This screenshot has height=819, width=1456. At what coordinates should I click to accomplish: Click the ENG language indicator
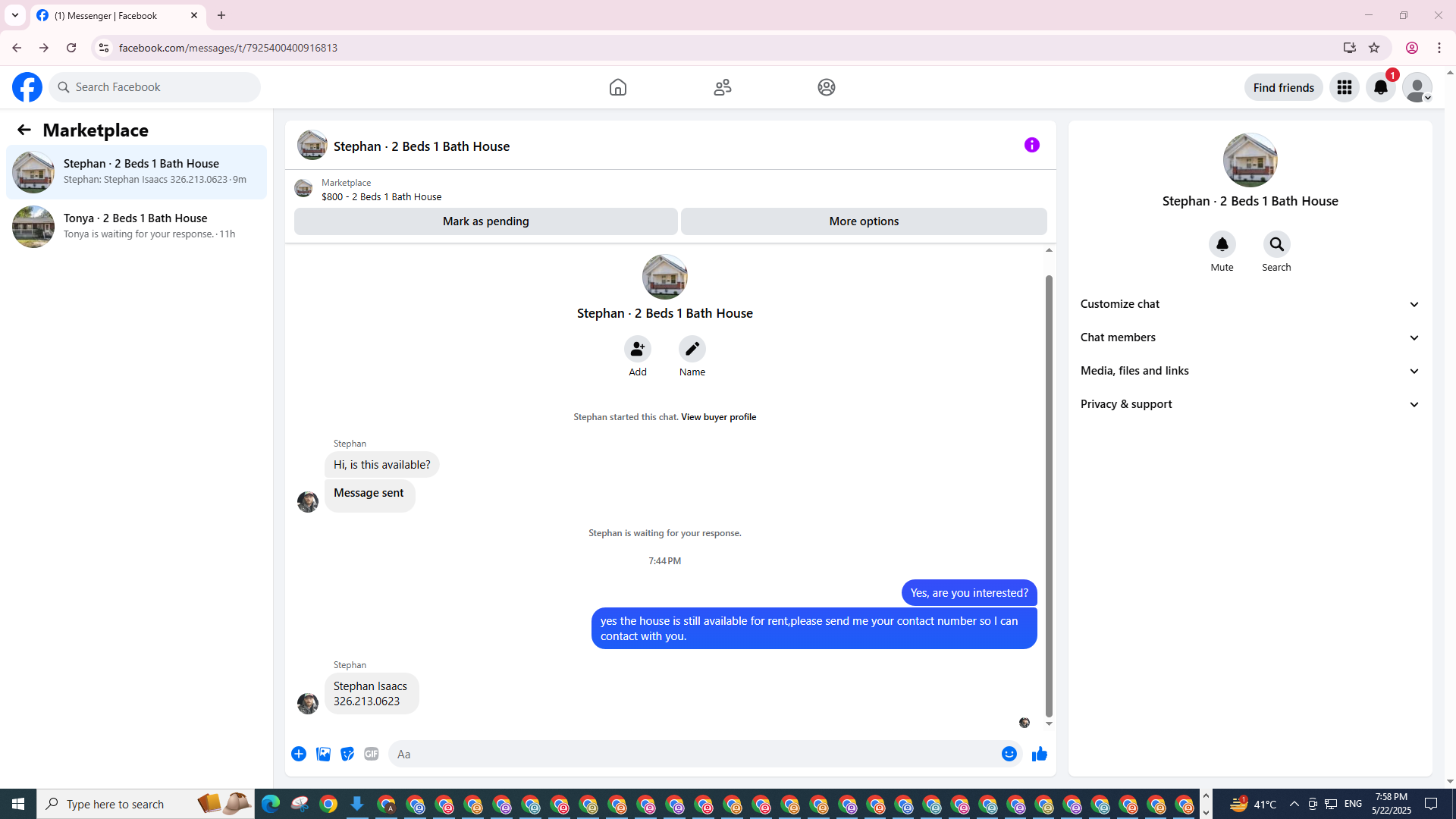[x=1354, y=804]
